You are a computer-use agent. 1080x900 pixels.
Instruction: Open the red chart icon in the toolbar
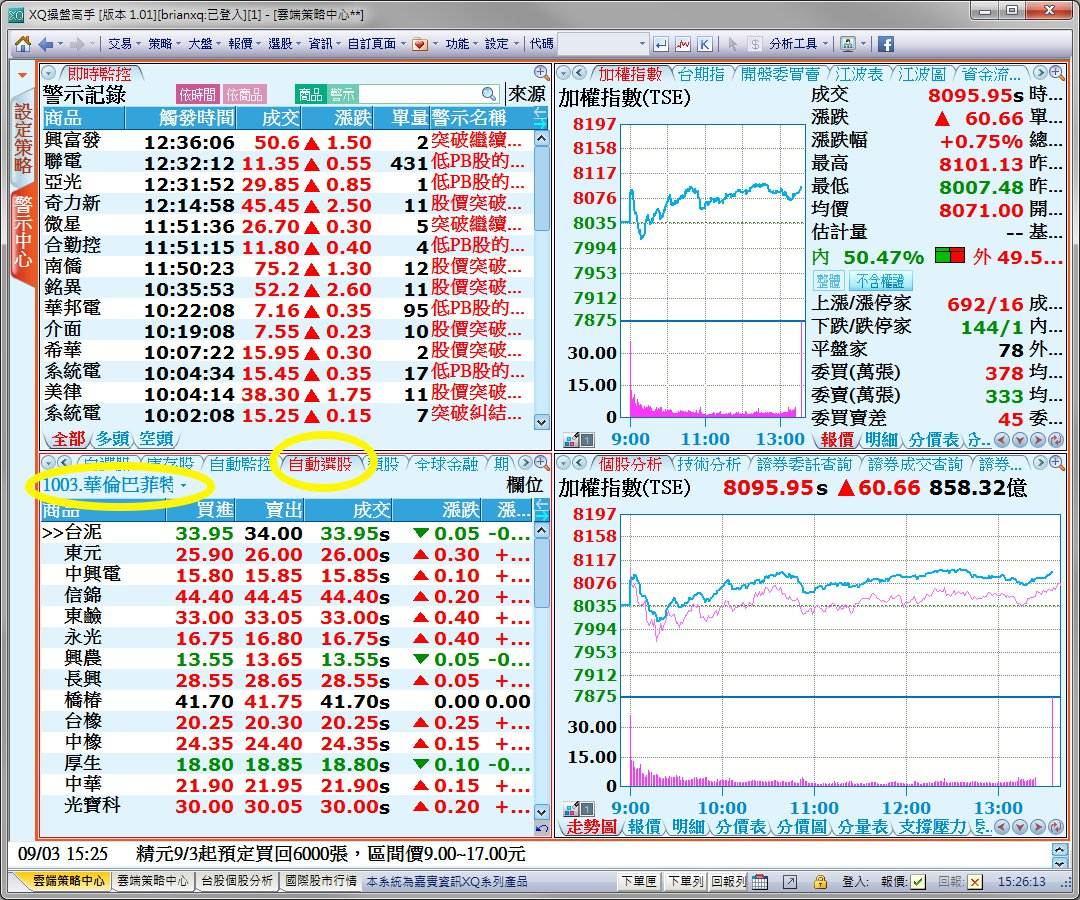click(x=683, y=44)
